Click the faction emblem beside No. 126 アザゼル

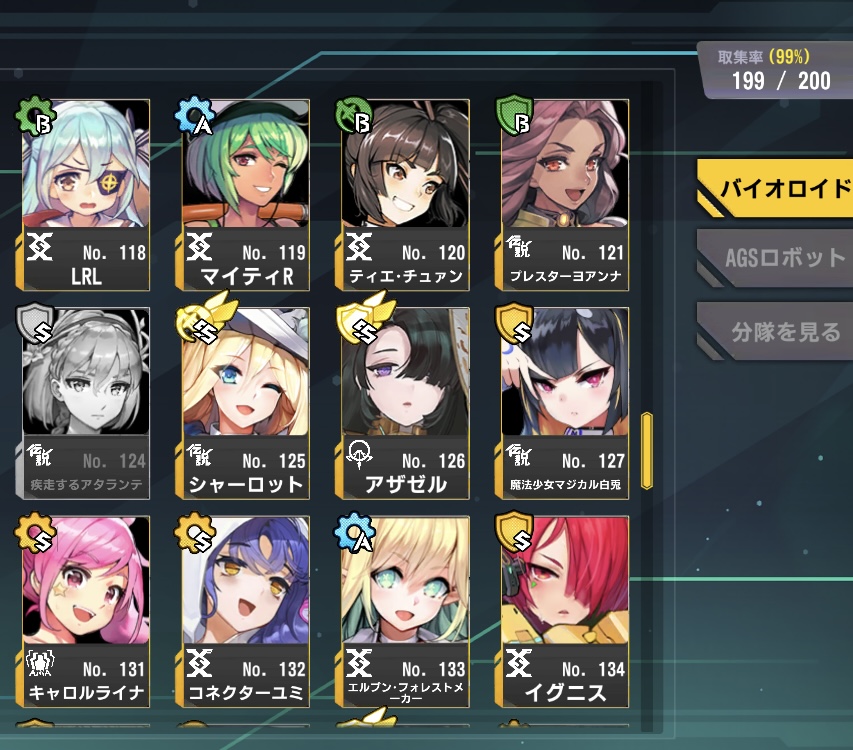360,455
